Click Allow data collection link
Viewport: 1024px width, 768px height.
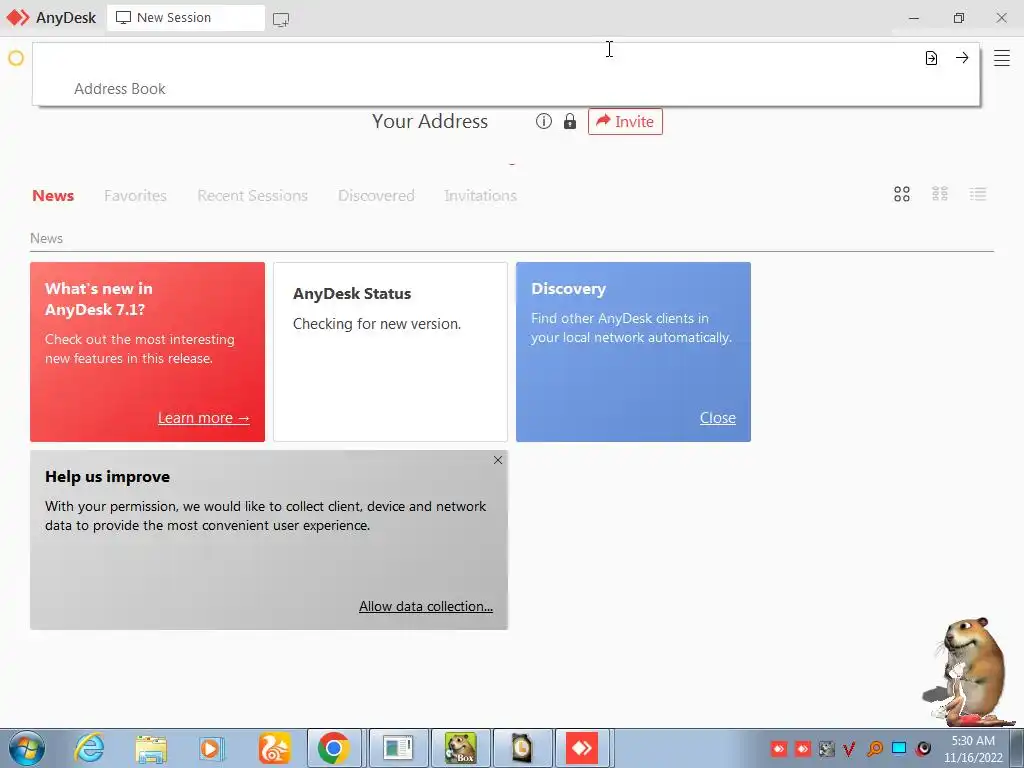(x=426, y=606)
